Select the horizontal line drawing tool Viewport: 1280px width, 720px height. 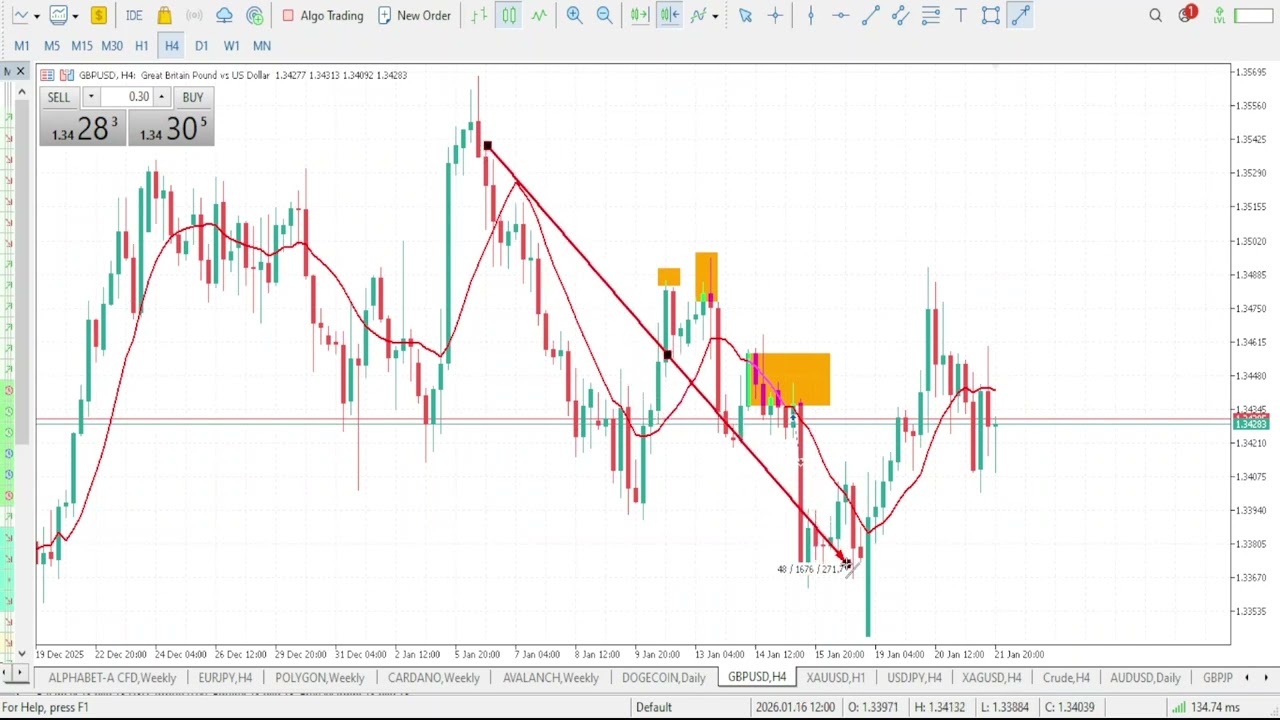coord(840,15)
